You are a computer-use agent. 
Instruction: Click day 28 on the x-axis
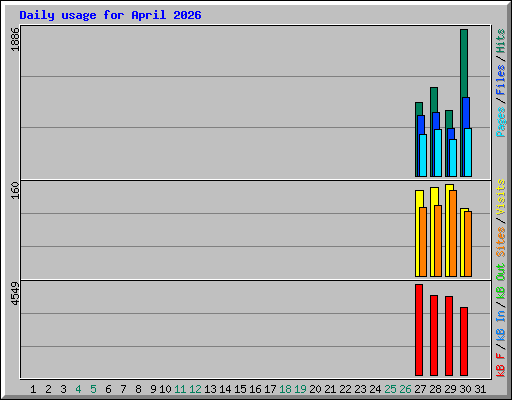point(435,389)
